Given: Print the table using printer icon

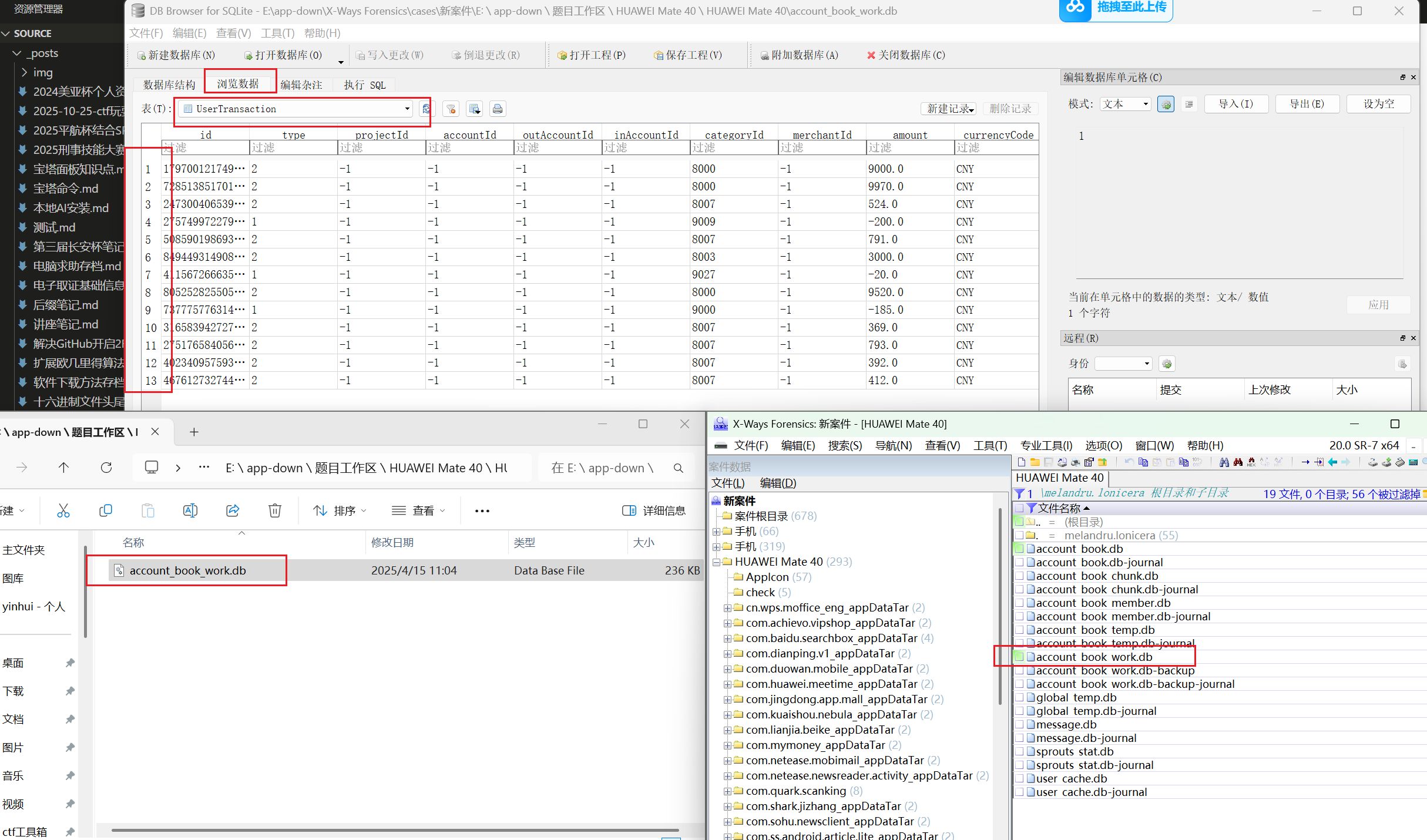Looking at the screenshot, I should click(x=498, y=109).
